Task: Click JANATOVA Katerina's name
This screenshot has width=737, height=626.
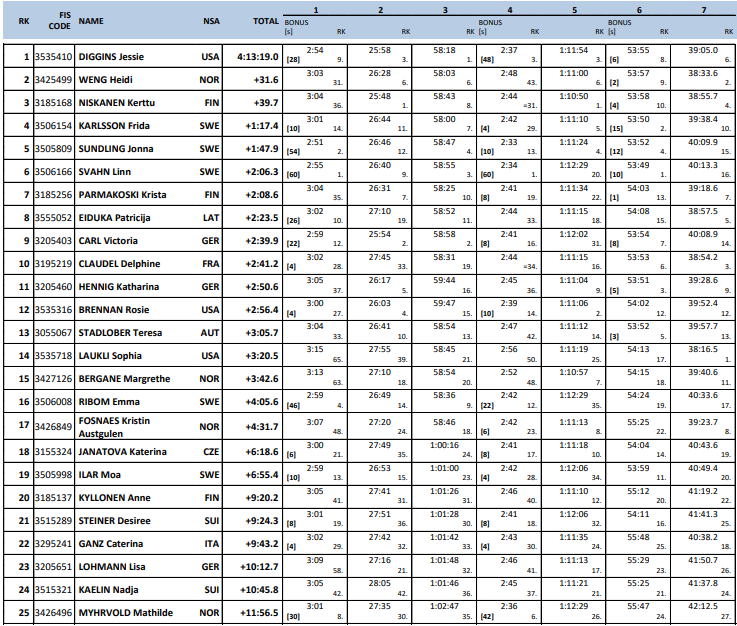Action: [122, 452]
